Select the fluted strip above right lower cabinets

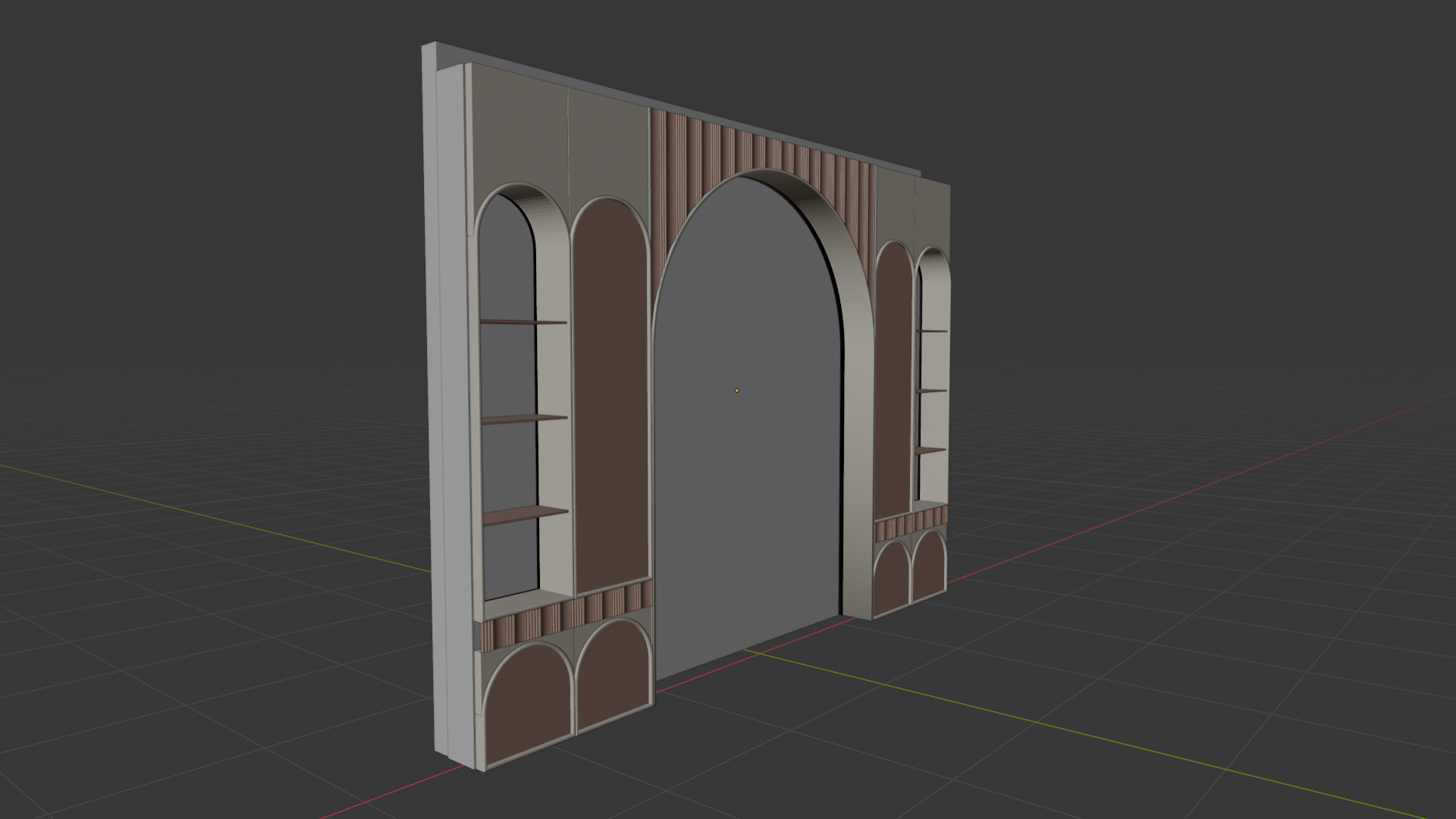(911, 524)
